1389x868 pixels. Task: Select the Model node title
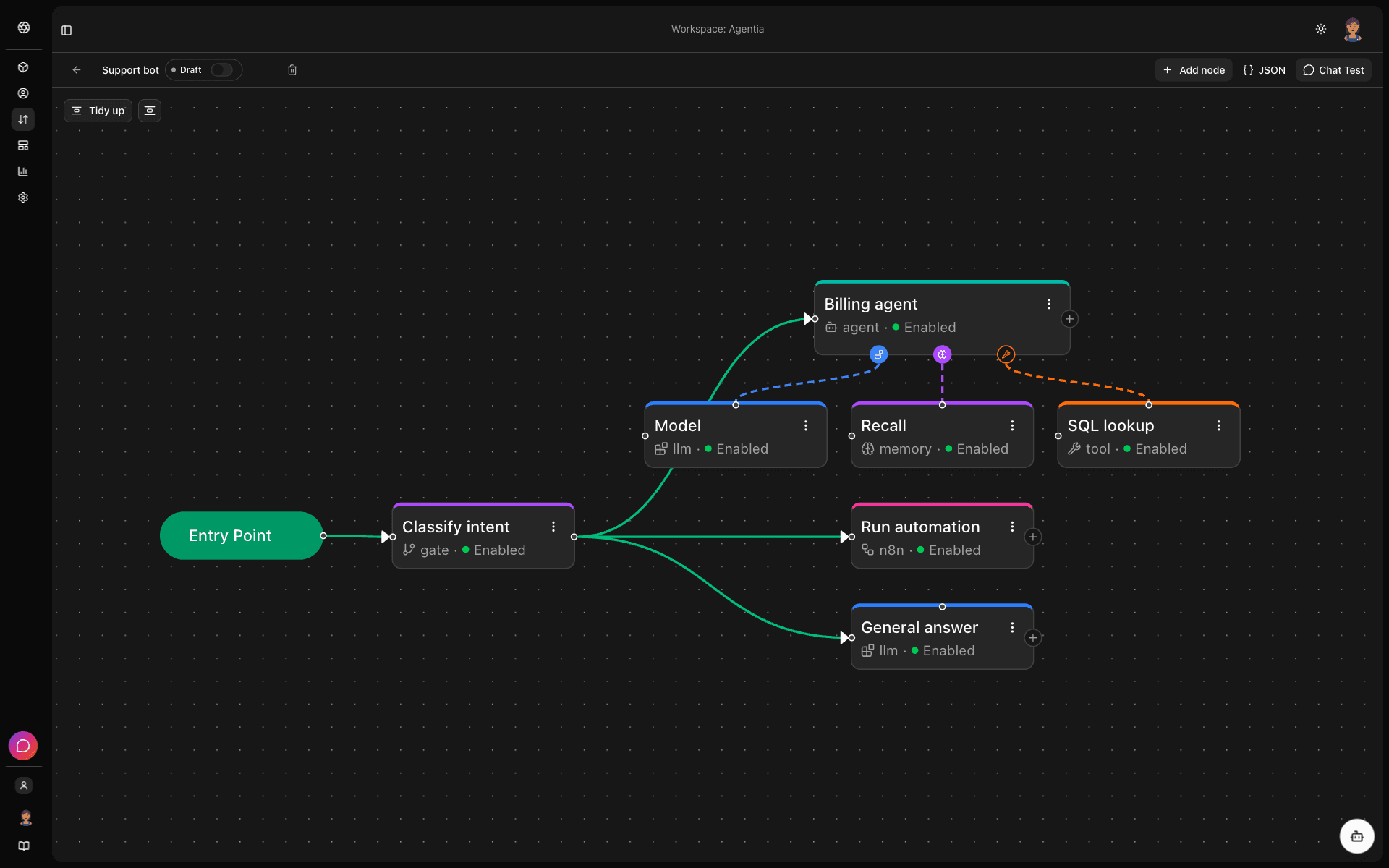(678, 426)
